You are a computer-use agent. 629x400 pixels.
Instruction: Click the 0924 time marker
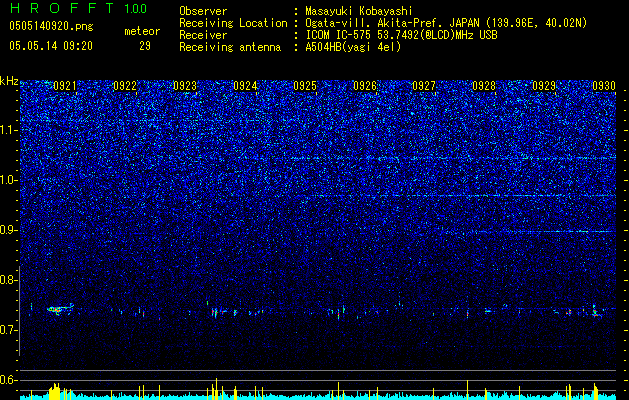245,86
